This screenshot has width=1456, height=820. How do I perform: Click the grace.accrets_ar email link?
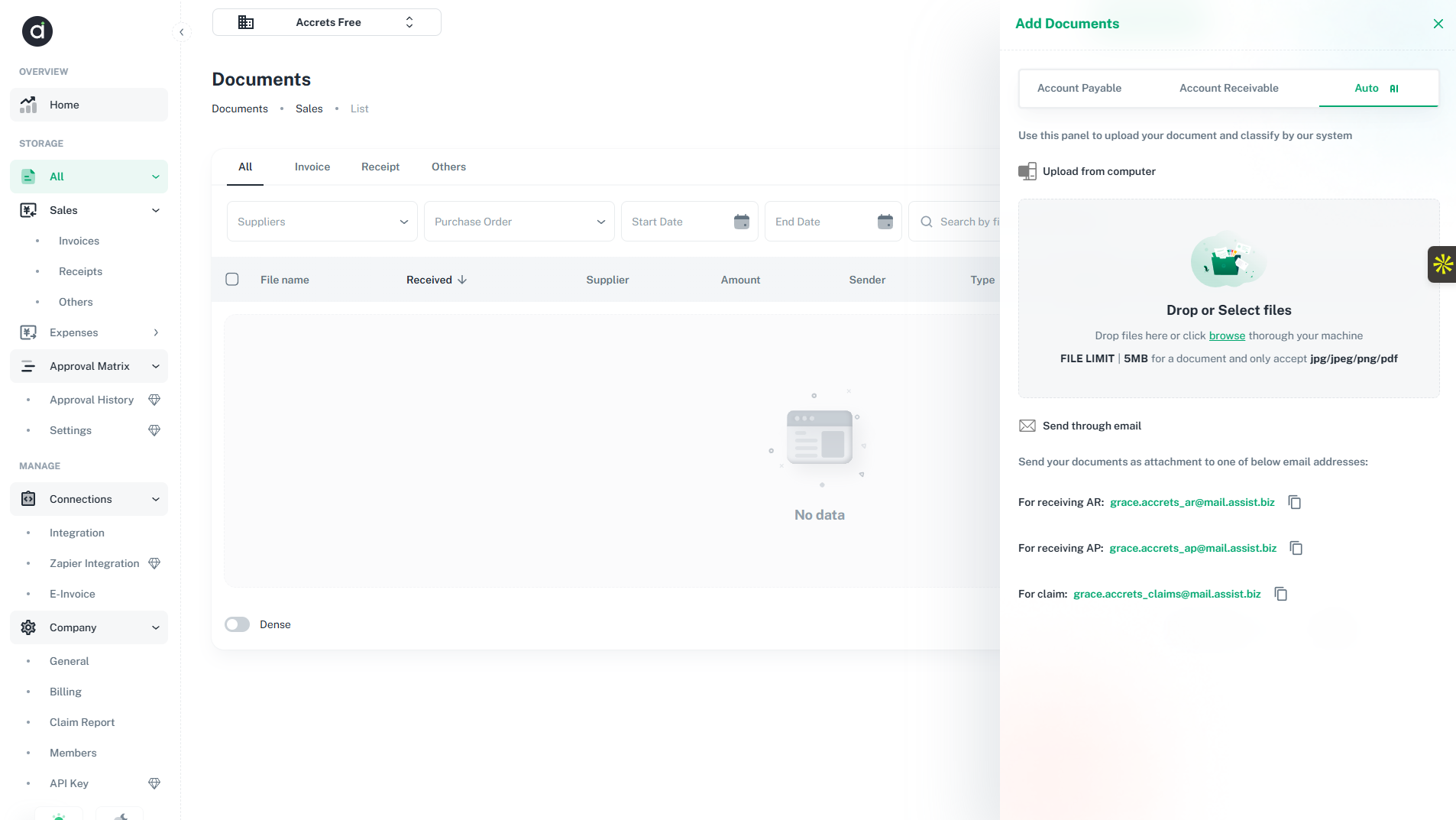point(1192,502)
